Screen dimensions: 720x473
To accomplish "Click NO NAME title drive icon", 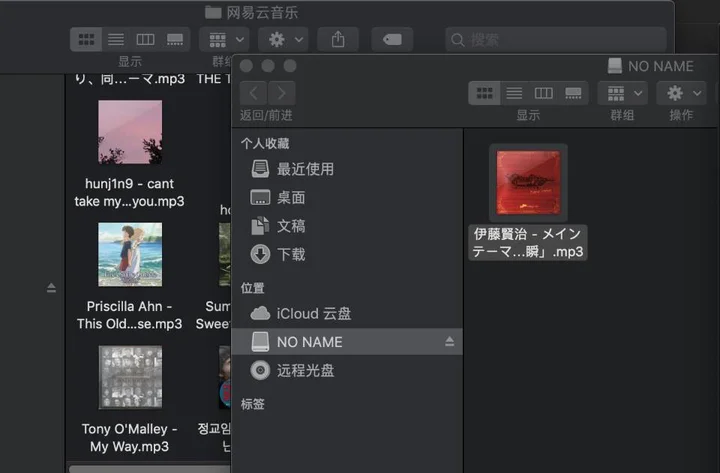I will click(x=614, y=66).
